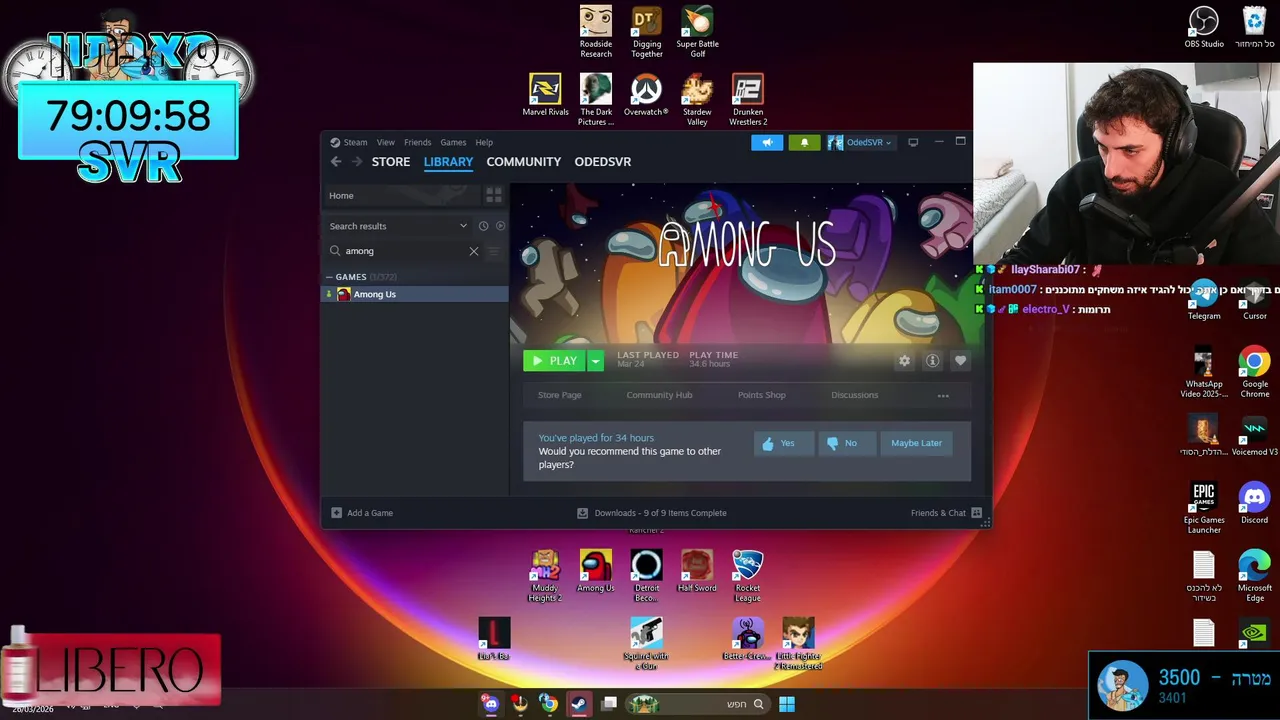
Task: Show game info icon
Action: coord(932,361)
